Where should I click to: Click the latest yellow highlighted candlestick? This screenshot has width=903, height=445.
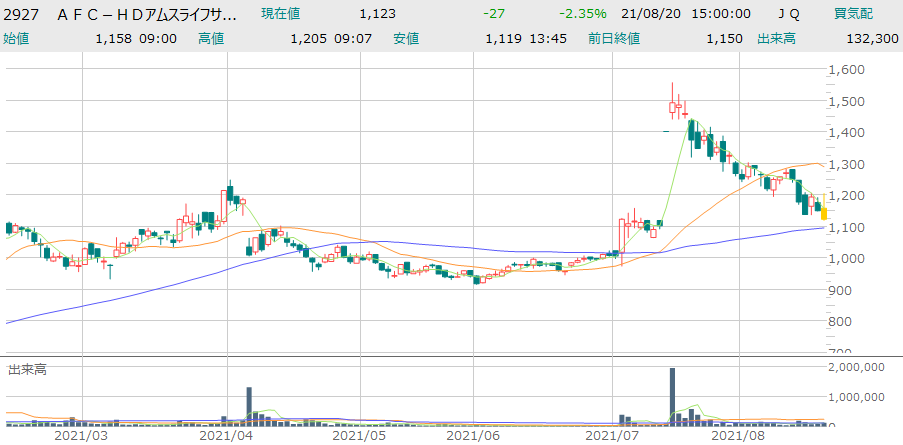point(824,210)
